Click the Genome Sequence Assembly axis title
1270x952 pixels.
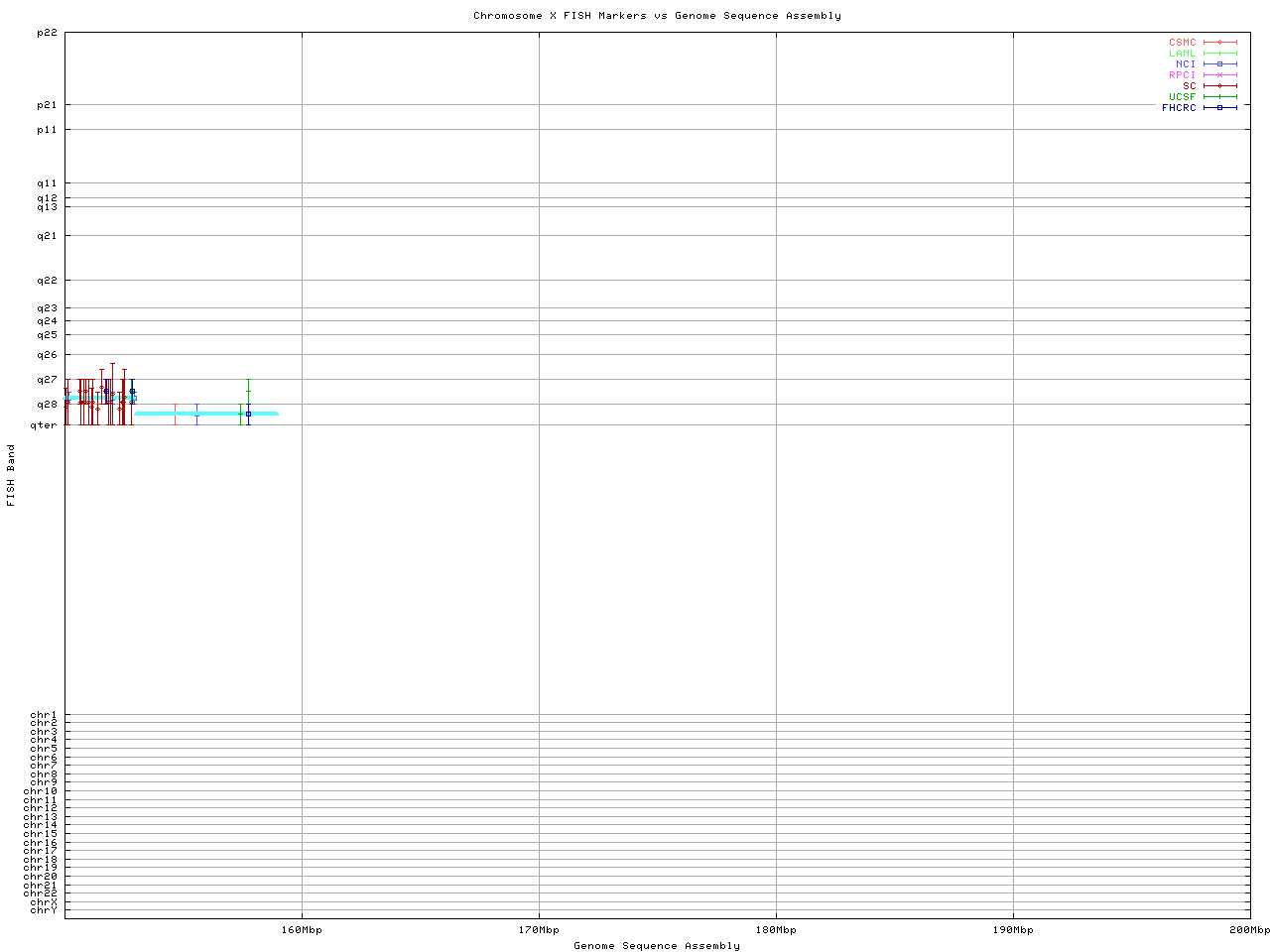coord(657,946)
